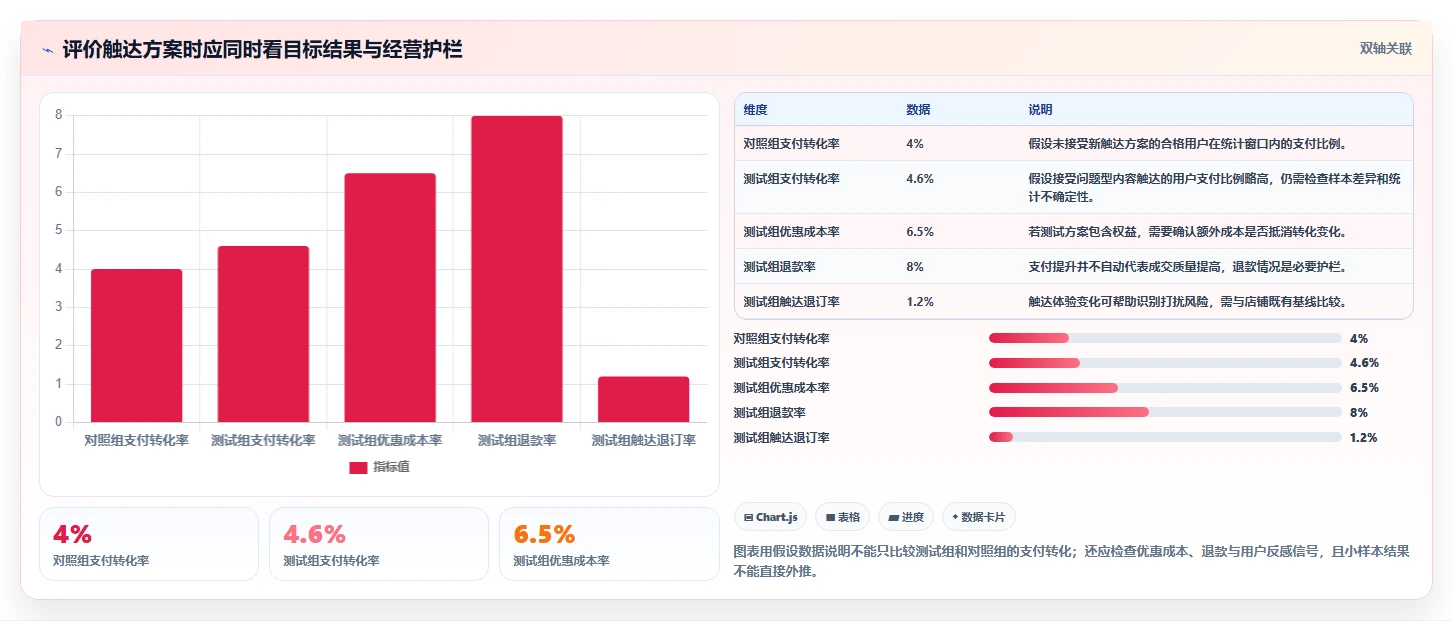Click the 数据 column header

coord(918,109)
